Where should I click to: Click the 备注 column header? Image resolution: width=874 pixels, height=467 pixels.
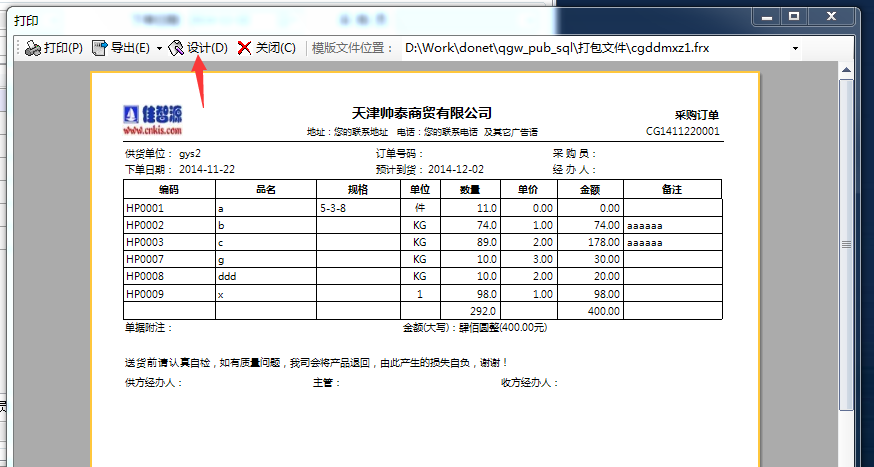pyautogui.click(x=672, y=189)
